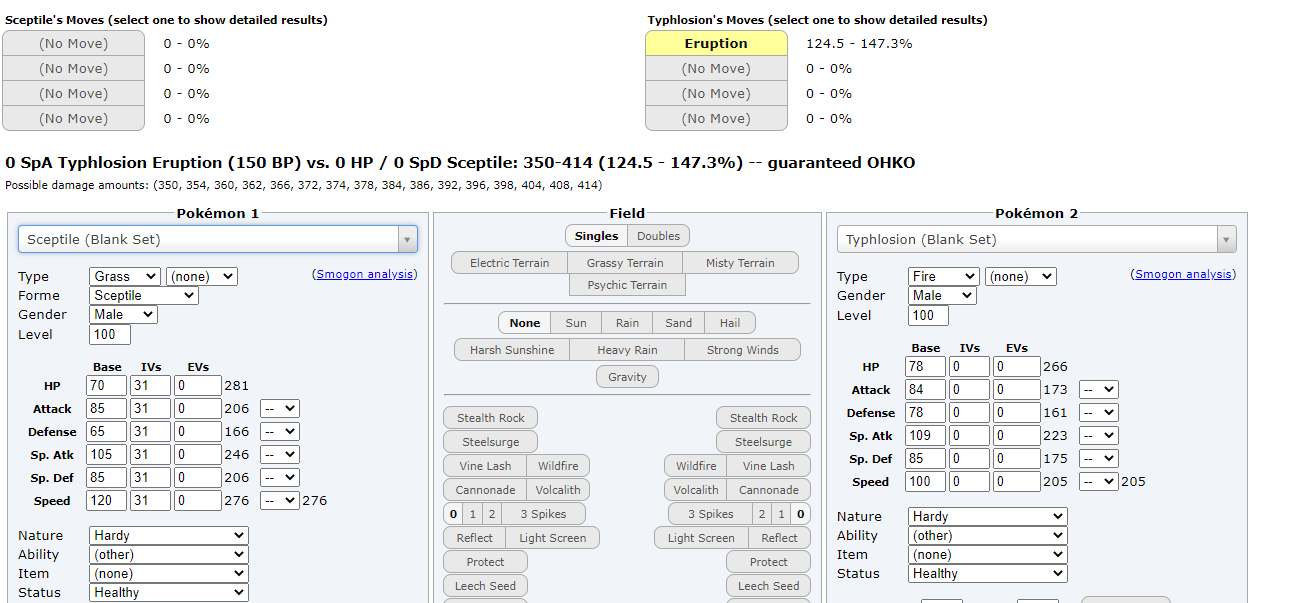Toggle Leech Seed on Typhlosion's side

[x=769, y=586]
